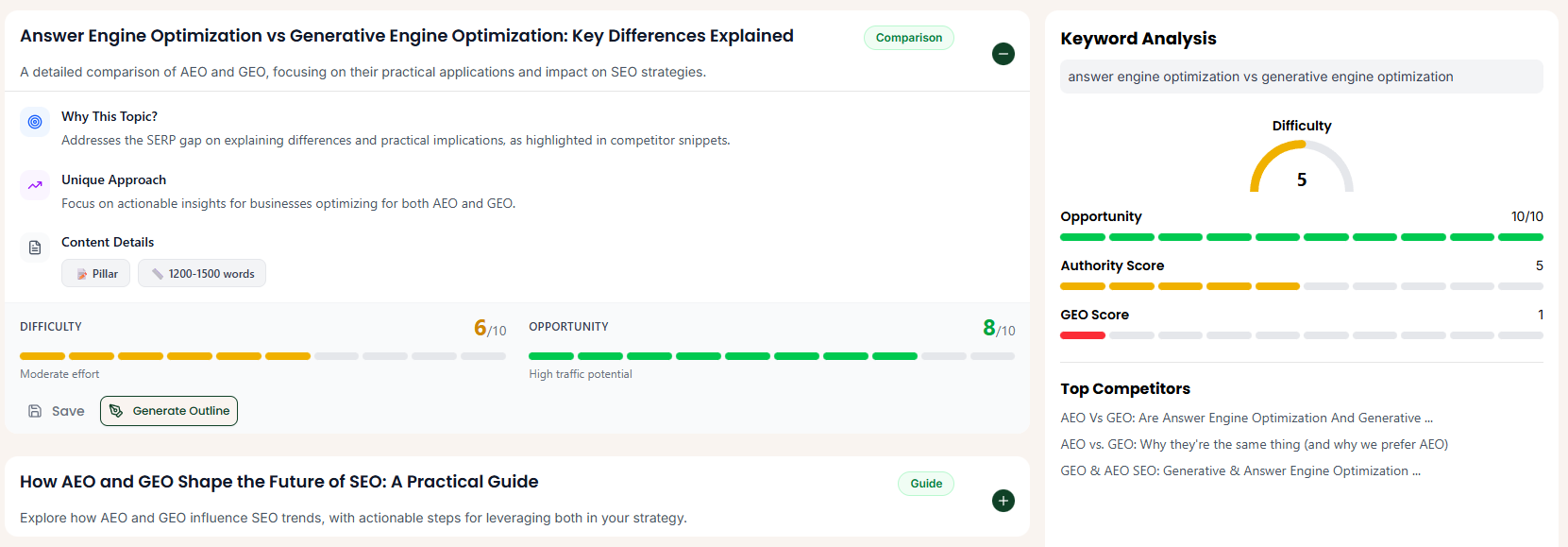1568x547 pixels.
Task: Click the Answer Engine Optimization article title
Action: (406, 36)
